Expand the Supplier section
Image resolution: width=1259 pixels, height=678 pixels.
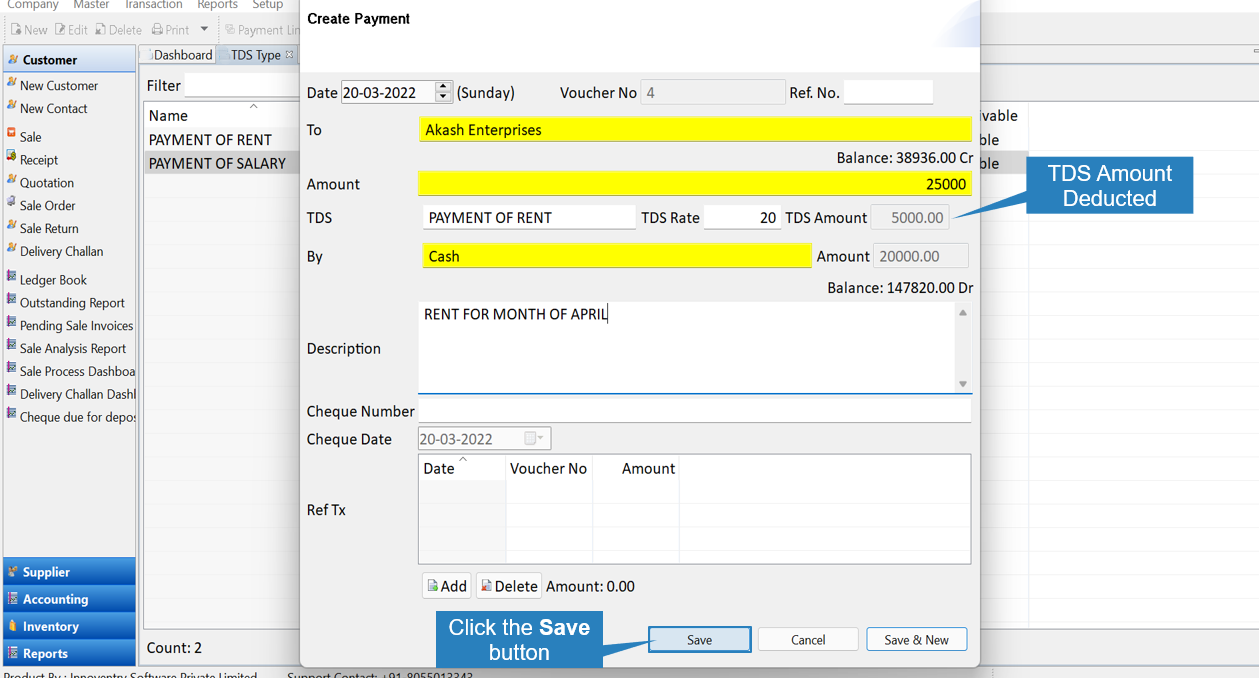[x=70, y=572]
